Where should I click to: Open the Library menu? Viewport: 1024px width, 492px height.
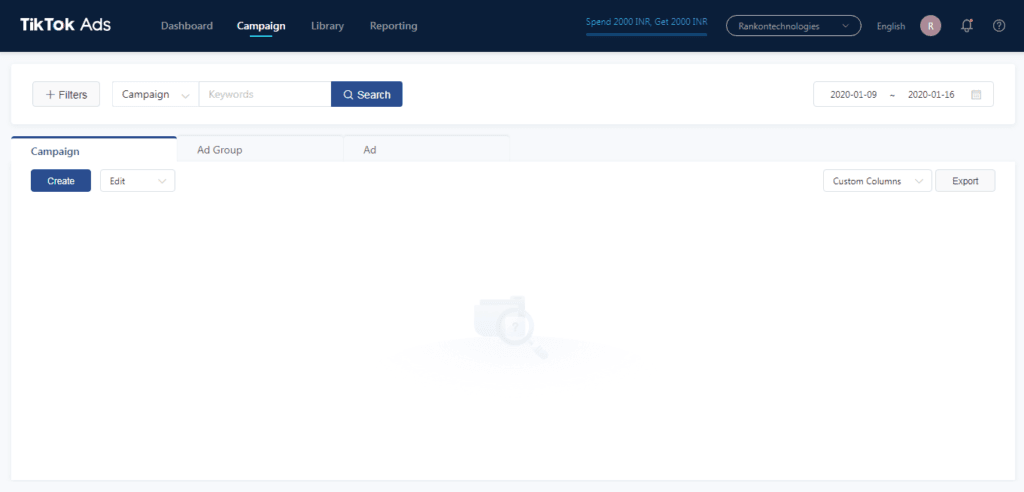click(328, 26)
